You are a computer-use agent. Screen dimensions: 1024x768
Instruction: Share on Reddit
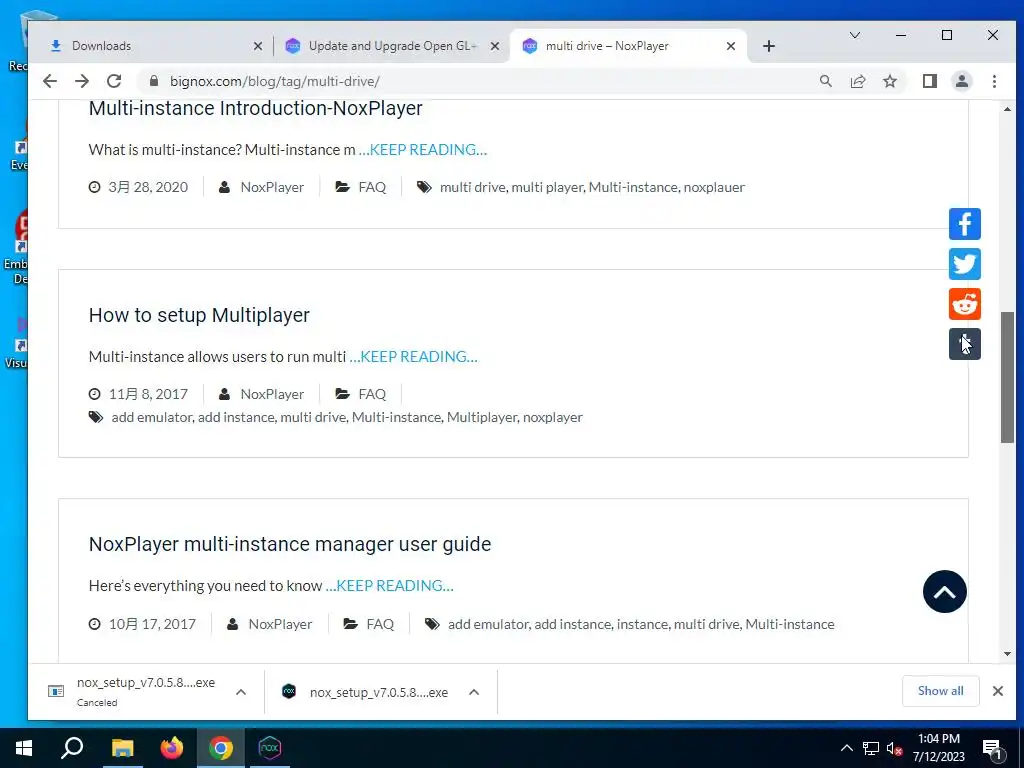tap(965, 304)
